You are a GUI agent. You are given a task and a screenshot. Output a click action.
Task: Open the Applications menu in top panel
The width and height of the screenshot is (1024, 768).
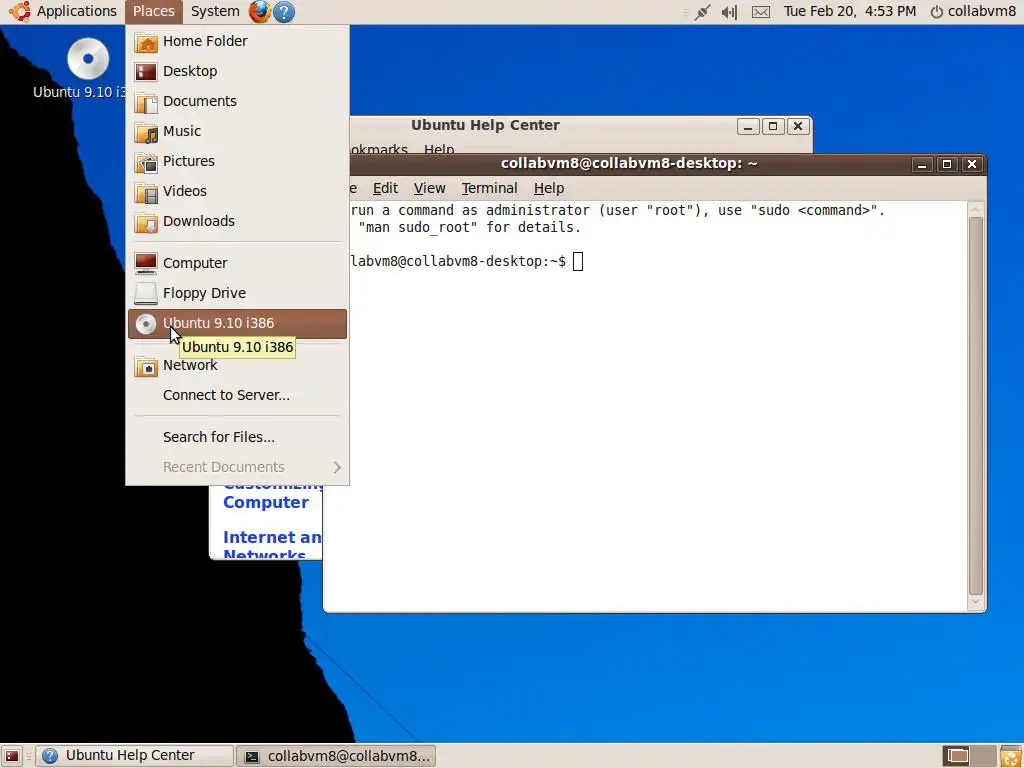[63, 11]
